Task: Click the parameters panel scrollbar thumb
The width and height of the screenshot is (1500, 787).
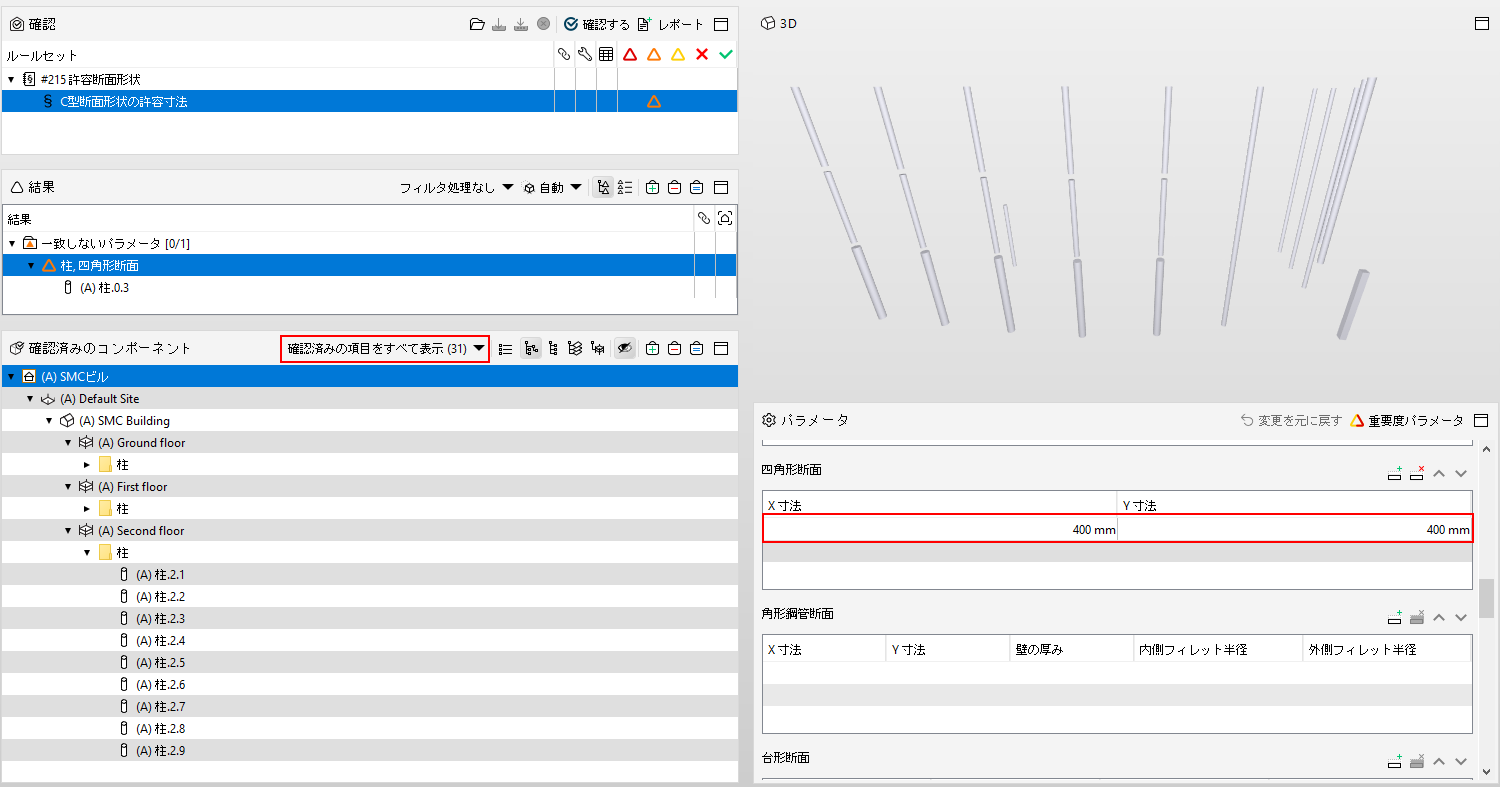Action: click(1487, 598)
